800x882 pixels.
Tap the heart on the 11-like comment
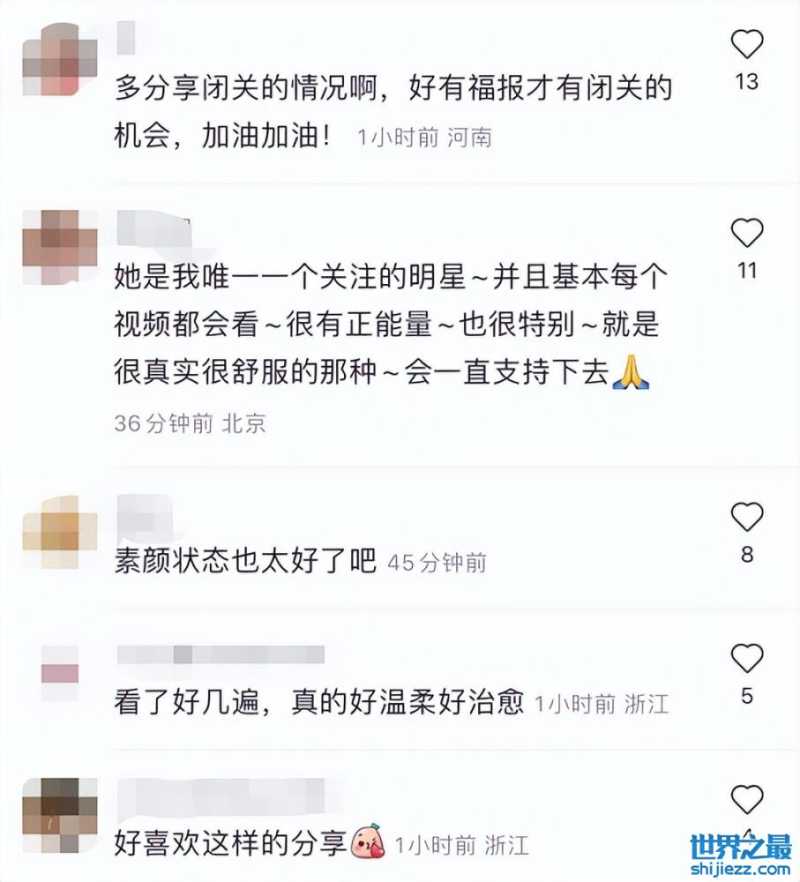pos(747,232)
